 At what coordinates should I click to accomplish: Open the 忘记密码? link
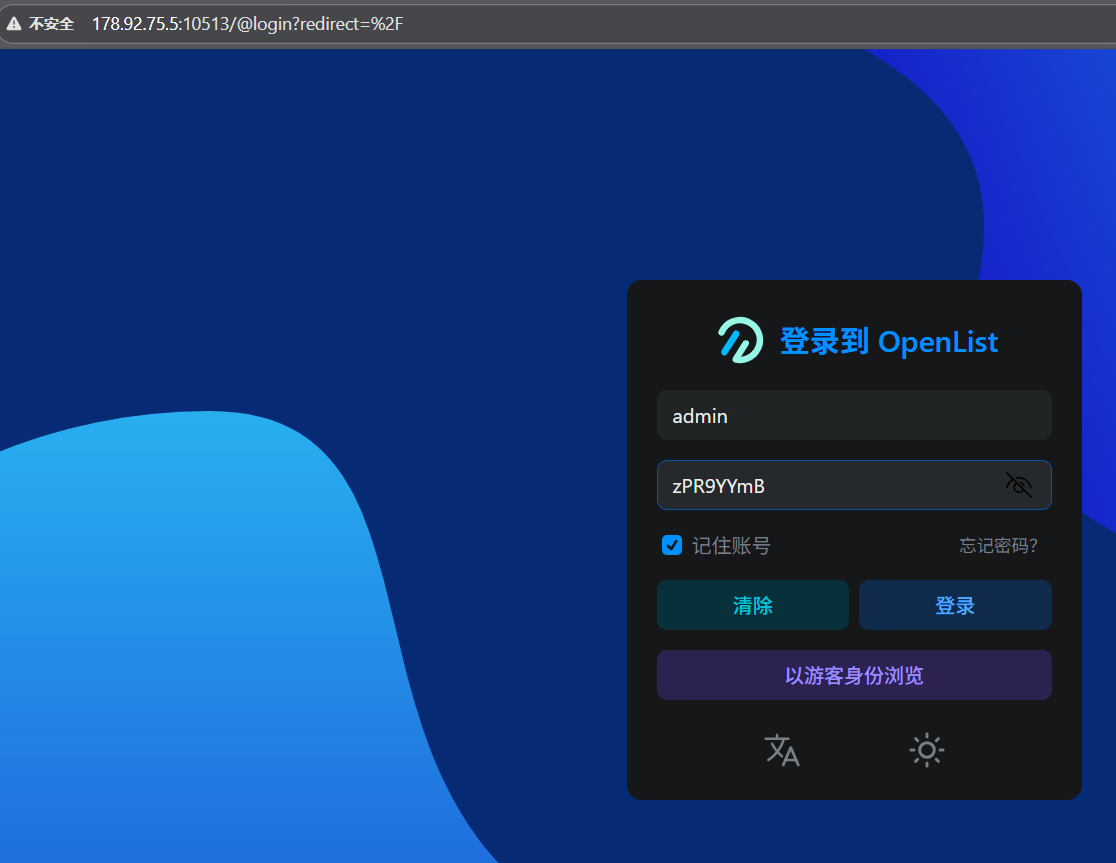[998, 546]
